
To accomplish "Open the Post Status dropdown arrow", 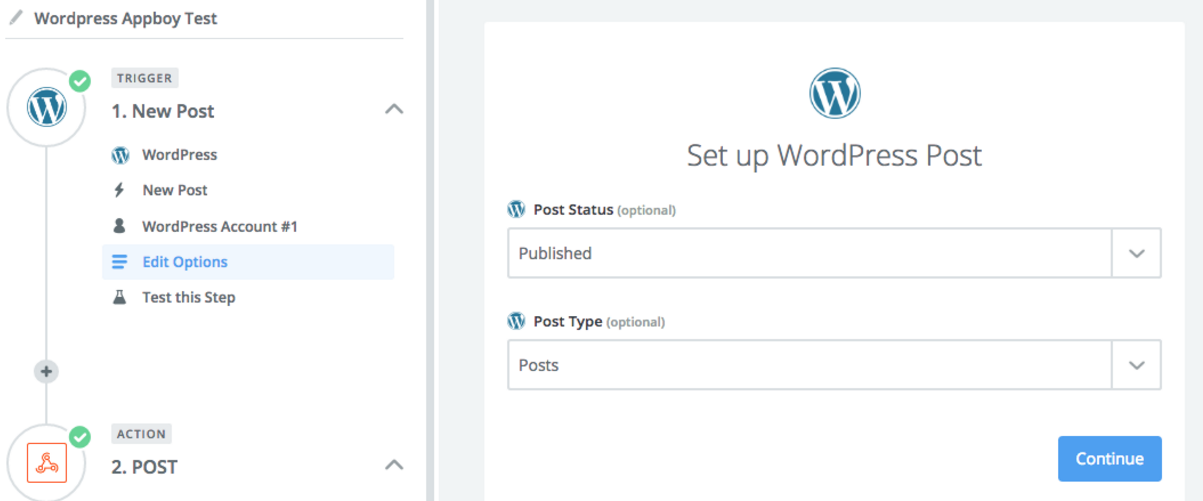I will click(x=1136, y=254).
